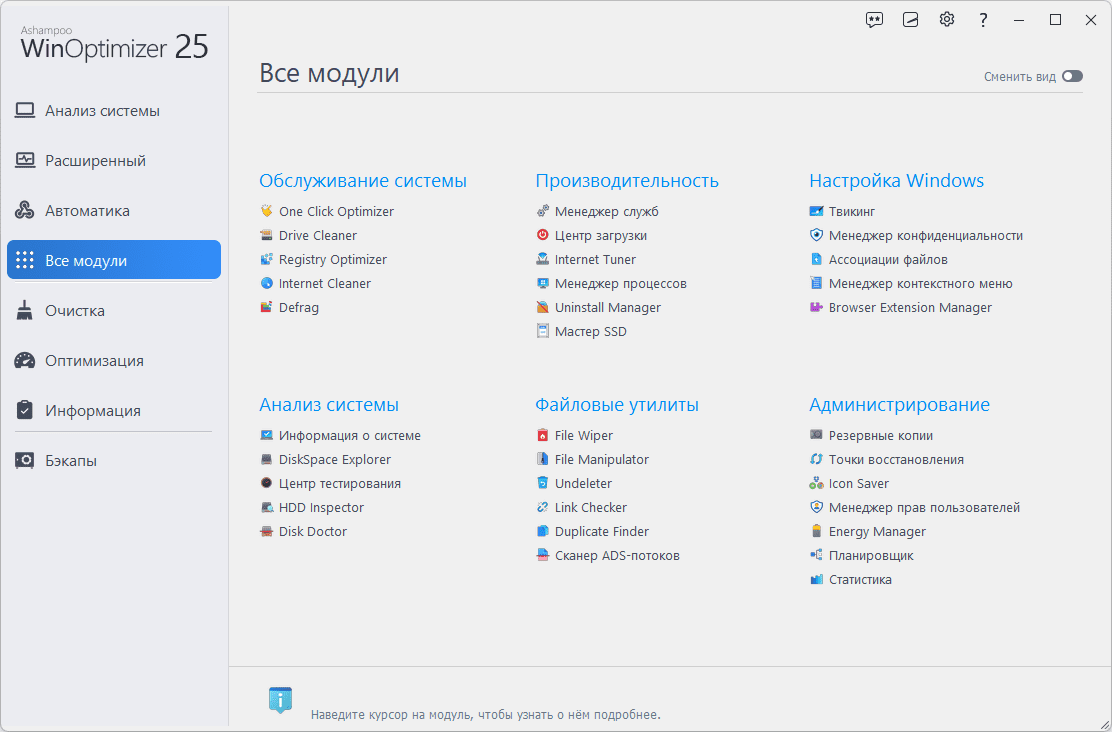Image resolution: width=1112 pixels, height=732 pixels.
Task: Open the notes icon in title bar
Action: point(911,20)
